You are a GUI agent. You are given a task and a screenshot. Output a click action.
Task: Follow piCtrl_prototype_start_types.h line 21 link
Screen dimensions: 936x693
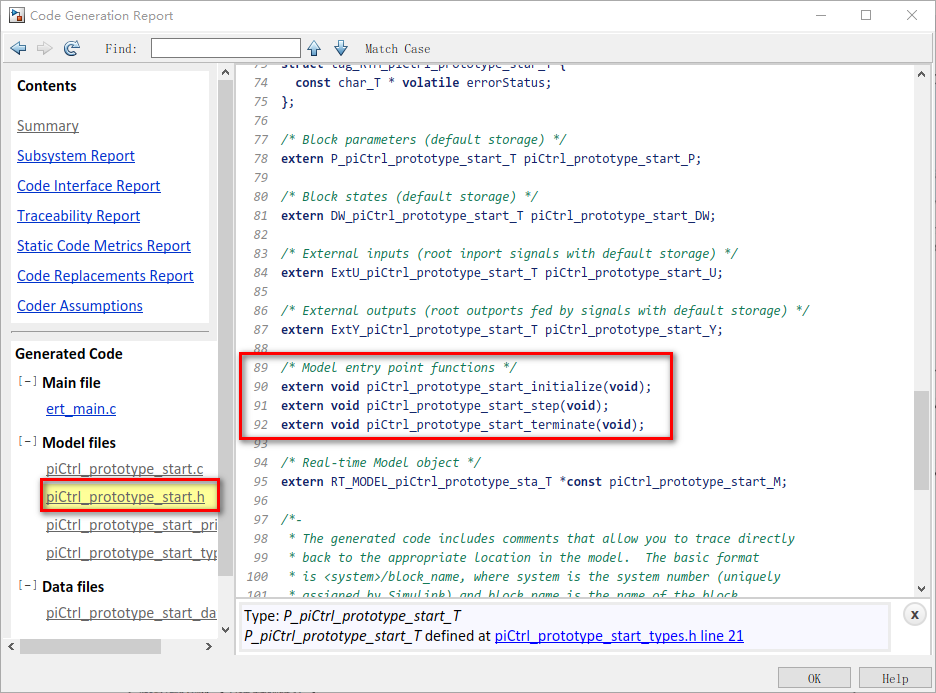[x=619, y=636]
